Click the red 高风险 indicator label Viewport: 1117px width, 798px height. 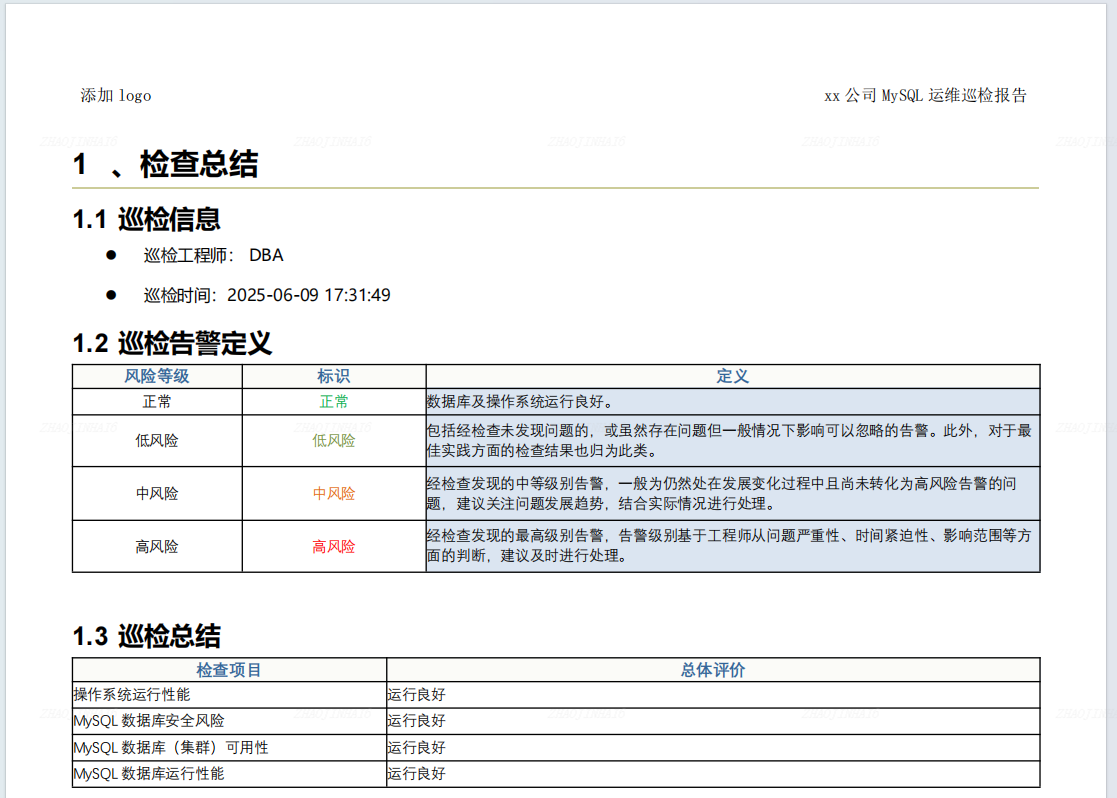pyautogui.click(x=333, y=546)
